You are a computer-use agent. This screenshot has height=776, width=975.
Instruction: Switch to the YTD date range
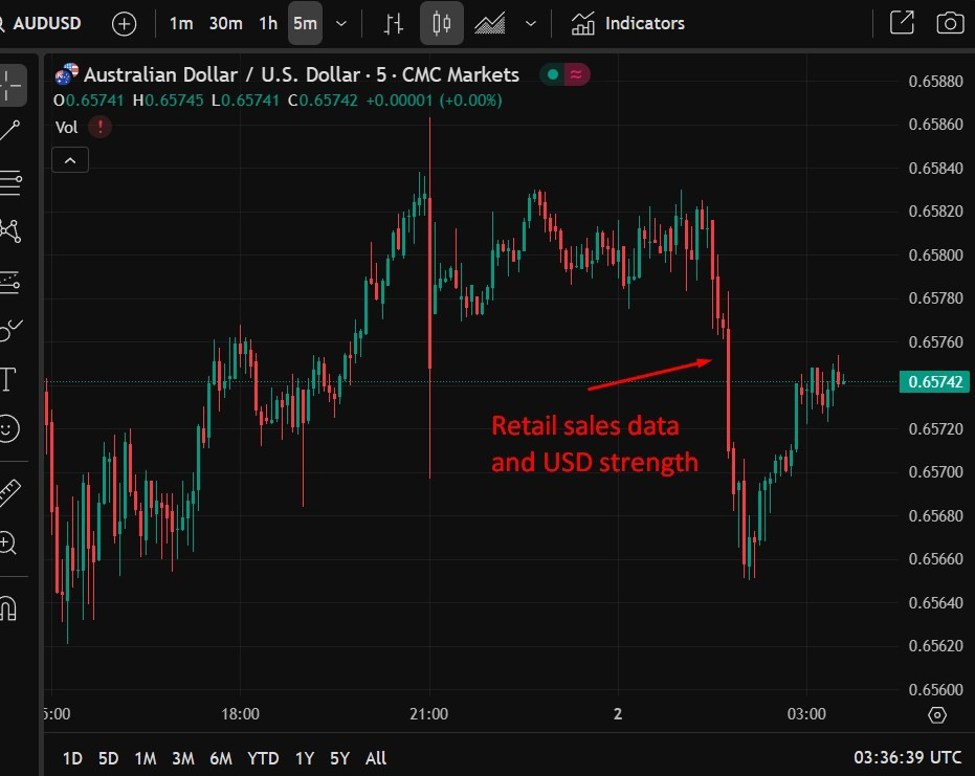tap(263, 758)
